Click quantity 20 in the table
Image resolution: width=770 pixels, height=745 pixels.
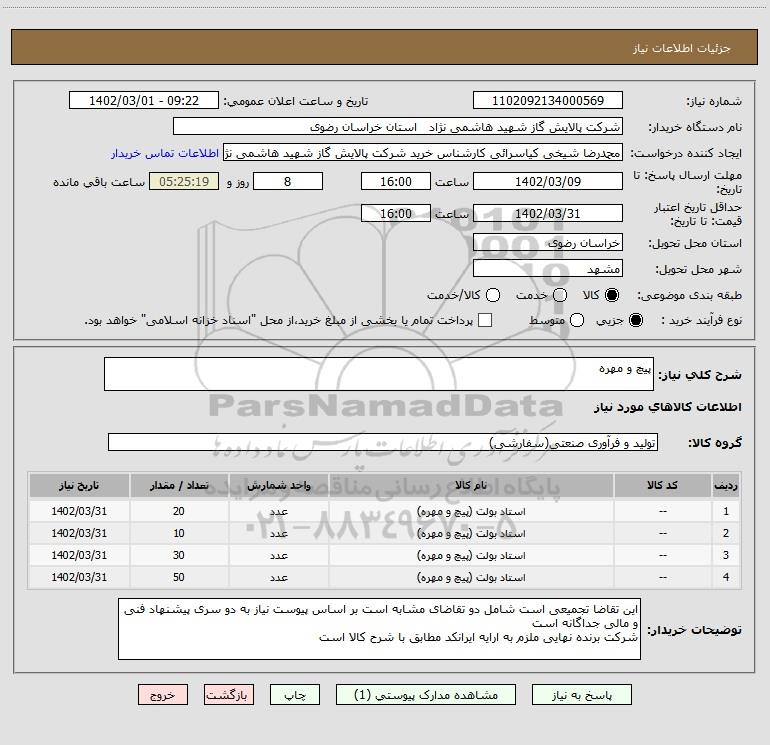179,511
